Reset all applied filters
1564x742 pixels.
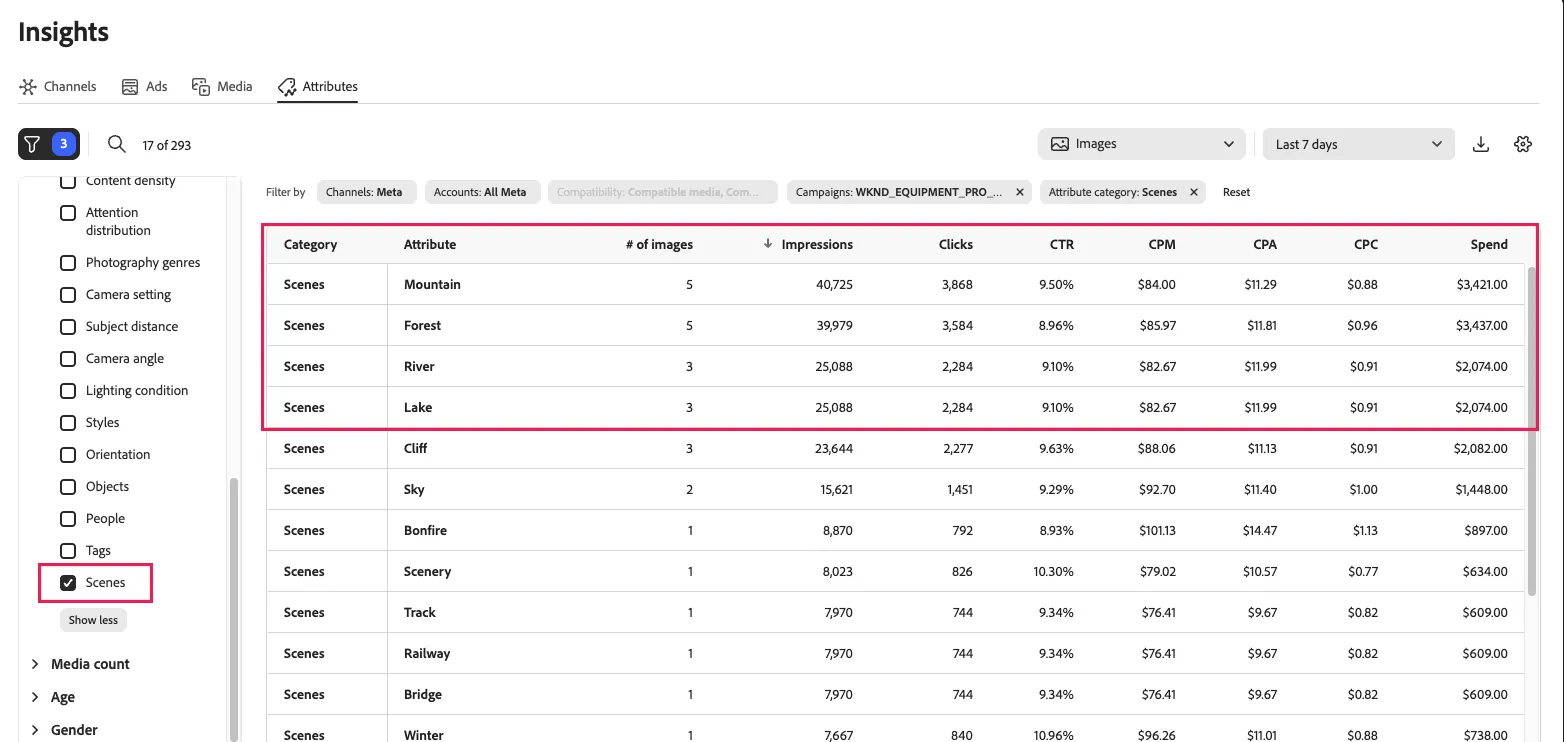point(1236,192)
